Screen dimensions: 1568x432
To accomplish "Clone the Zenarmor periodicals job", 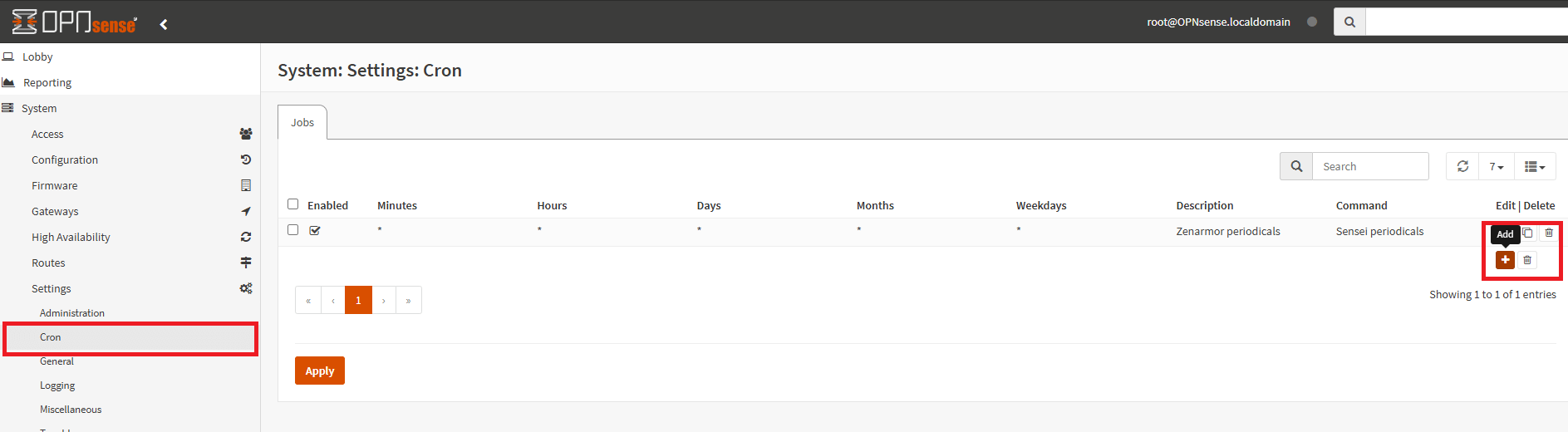I will 1527,233.
